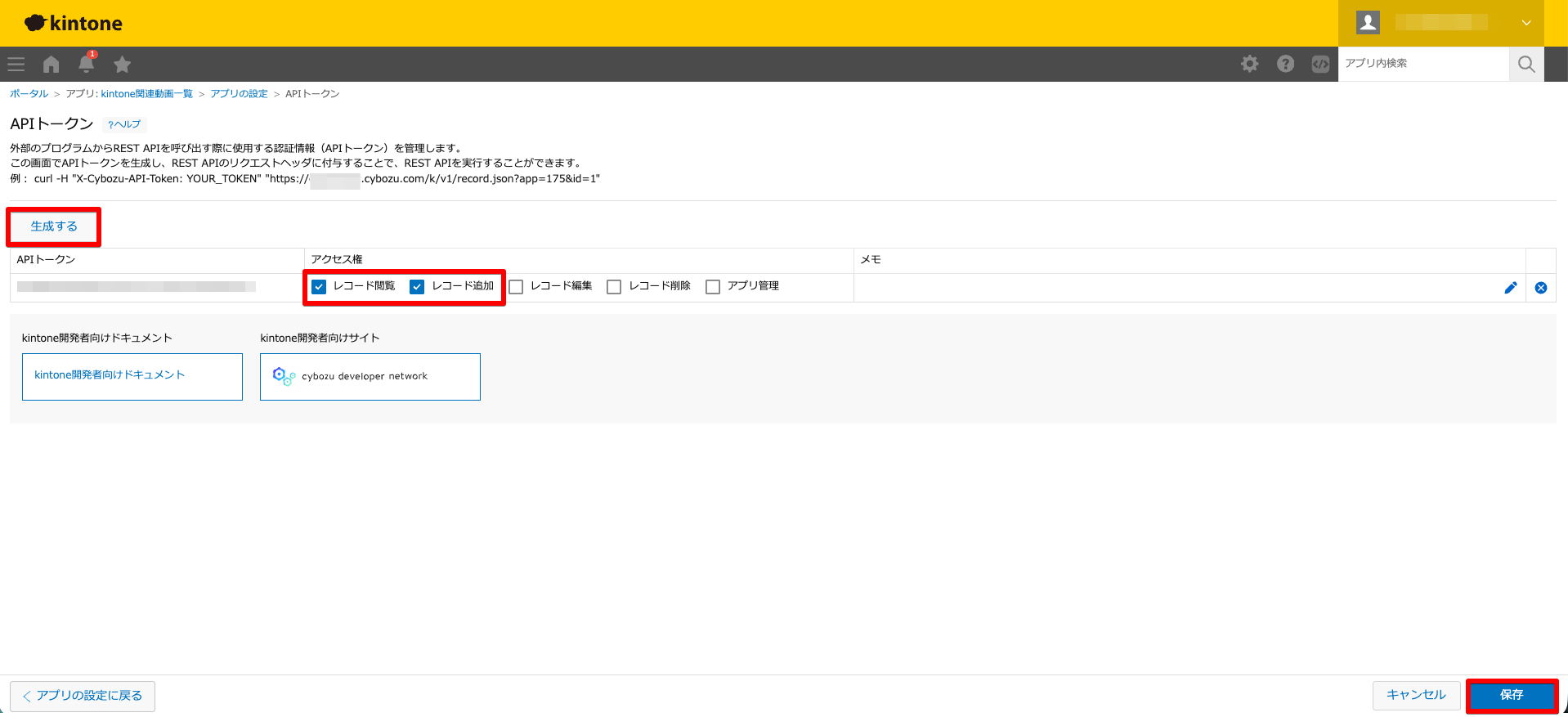This screenshot has width=1568, height=717.
Task: Open the ポータル breadcrumb link
Action: pos(29,94)
